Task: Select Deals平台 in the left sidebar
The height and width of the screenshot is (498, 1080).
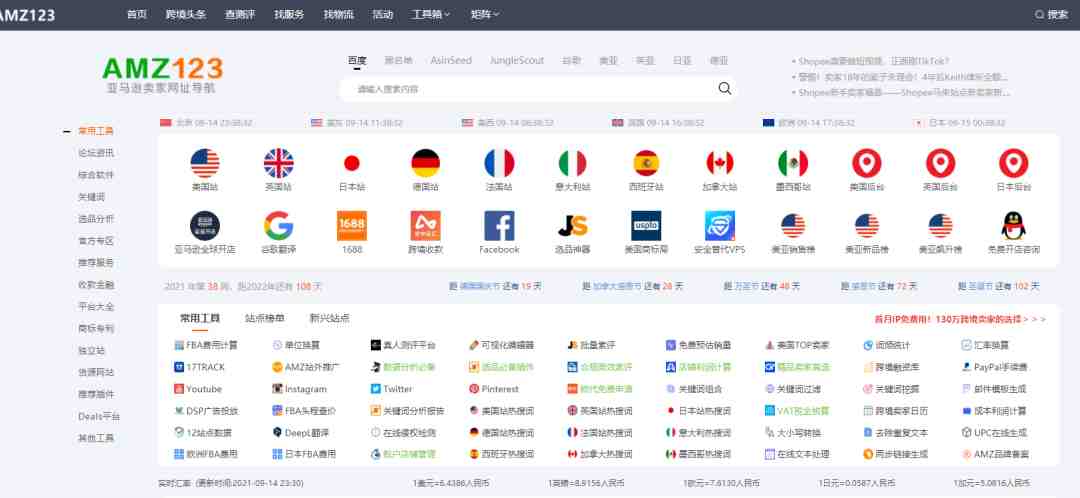Action: click(x=98, y=416)
